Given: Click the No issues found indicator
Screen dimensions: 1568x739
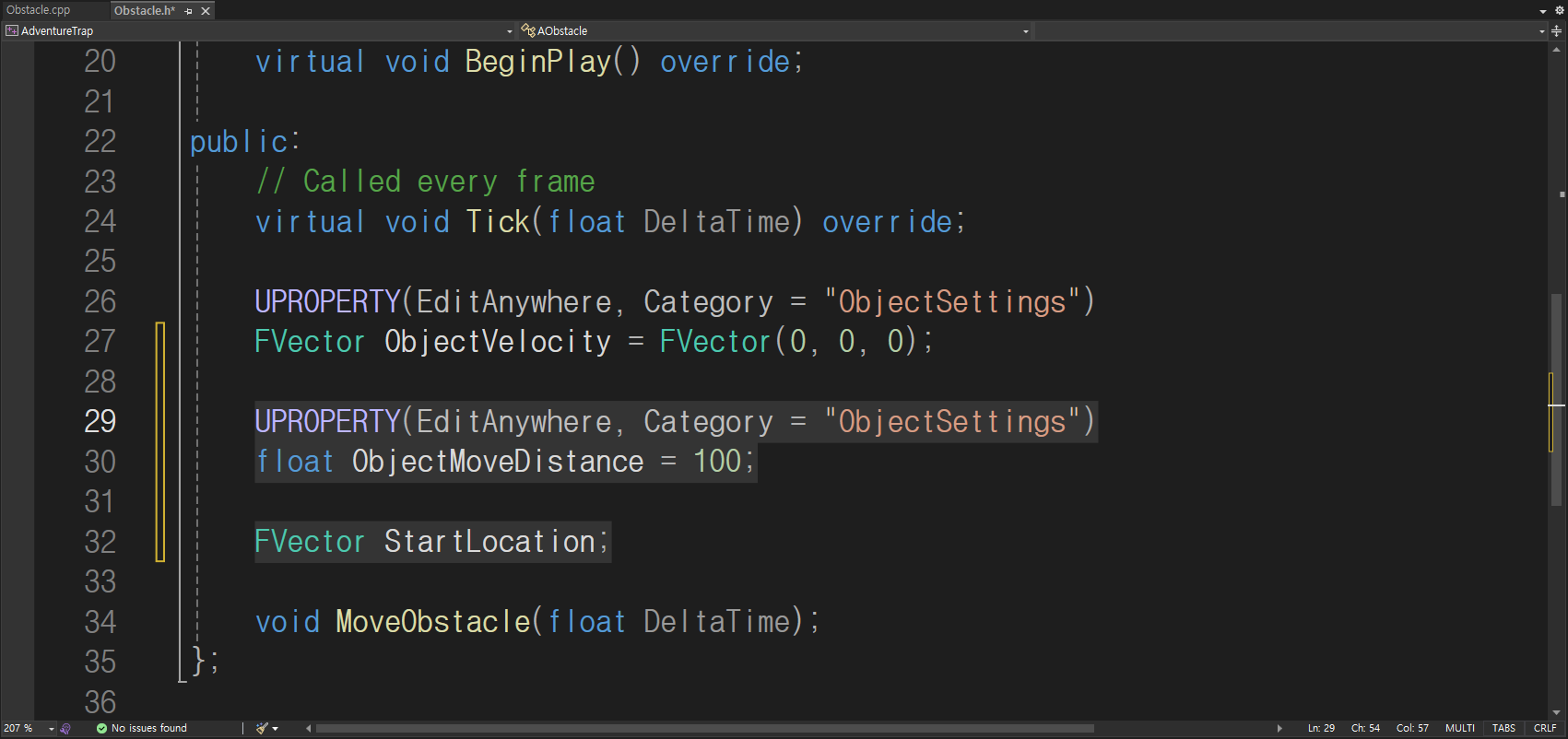Looking at the screenshot, I should coord(141,728).
